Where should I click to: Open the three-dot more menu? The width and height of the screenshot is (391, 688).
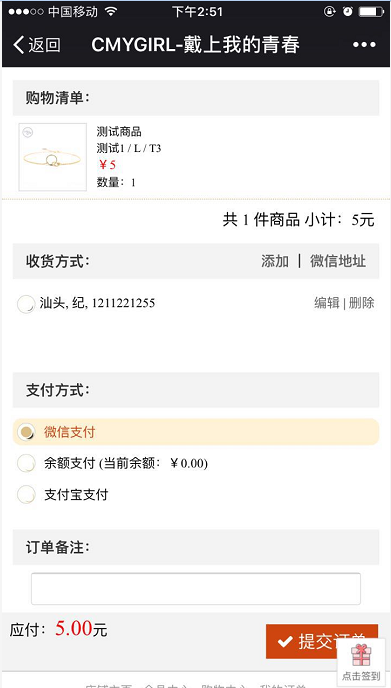(x=364, y=45)
